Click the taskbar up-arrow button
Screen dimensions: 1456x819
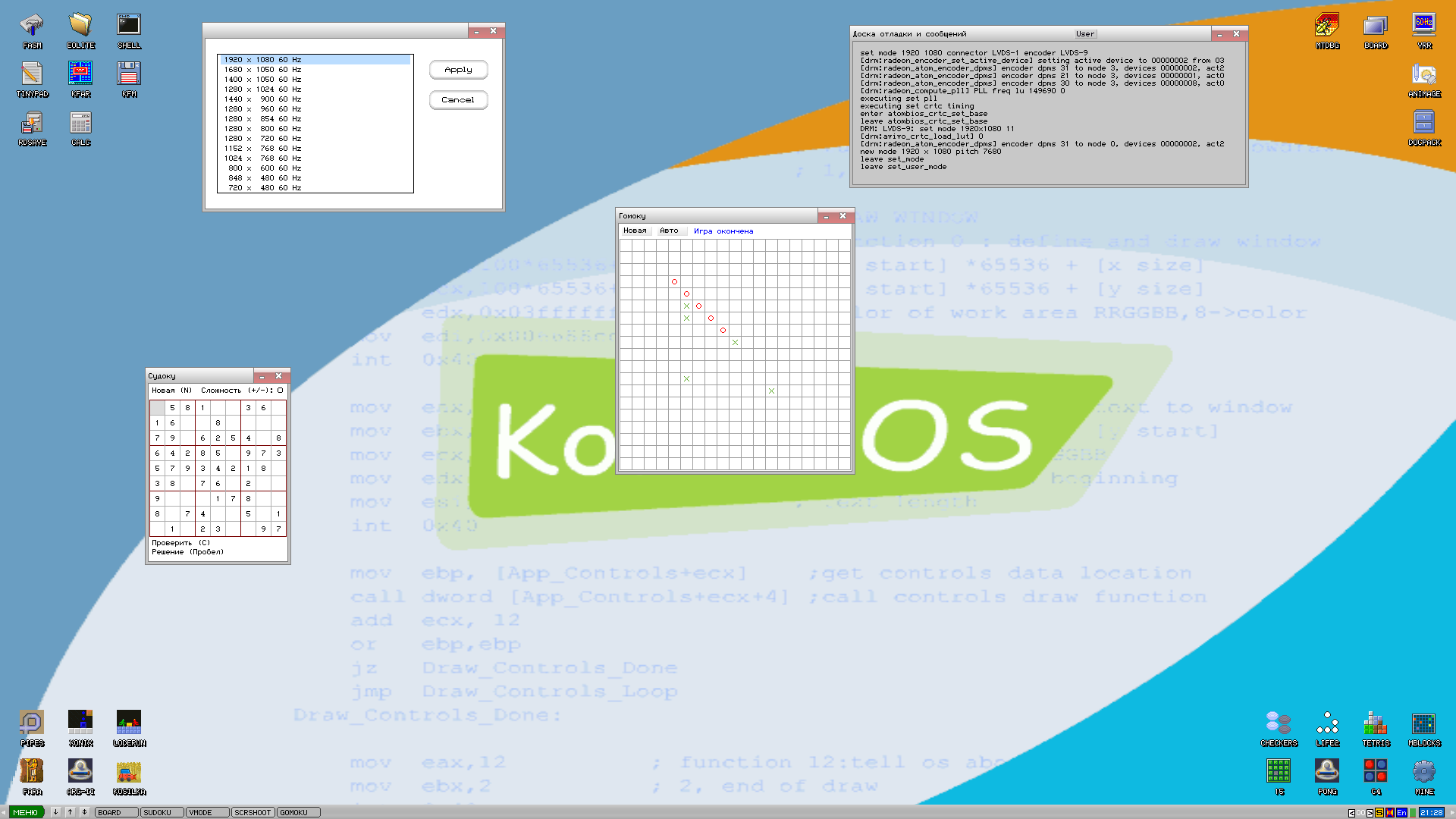click(70, 812)
